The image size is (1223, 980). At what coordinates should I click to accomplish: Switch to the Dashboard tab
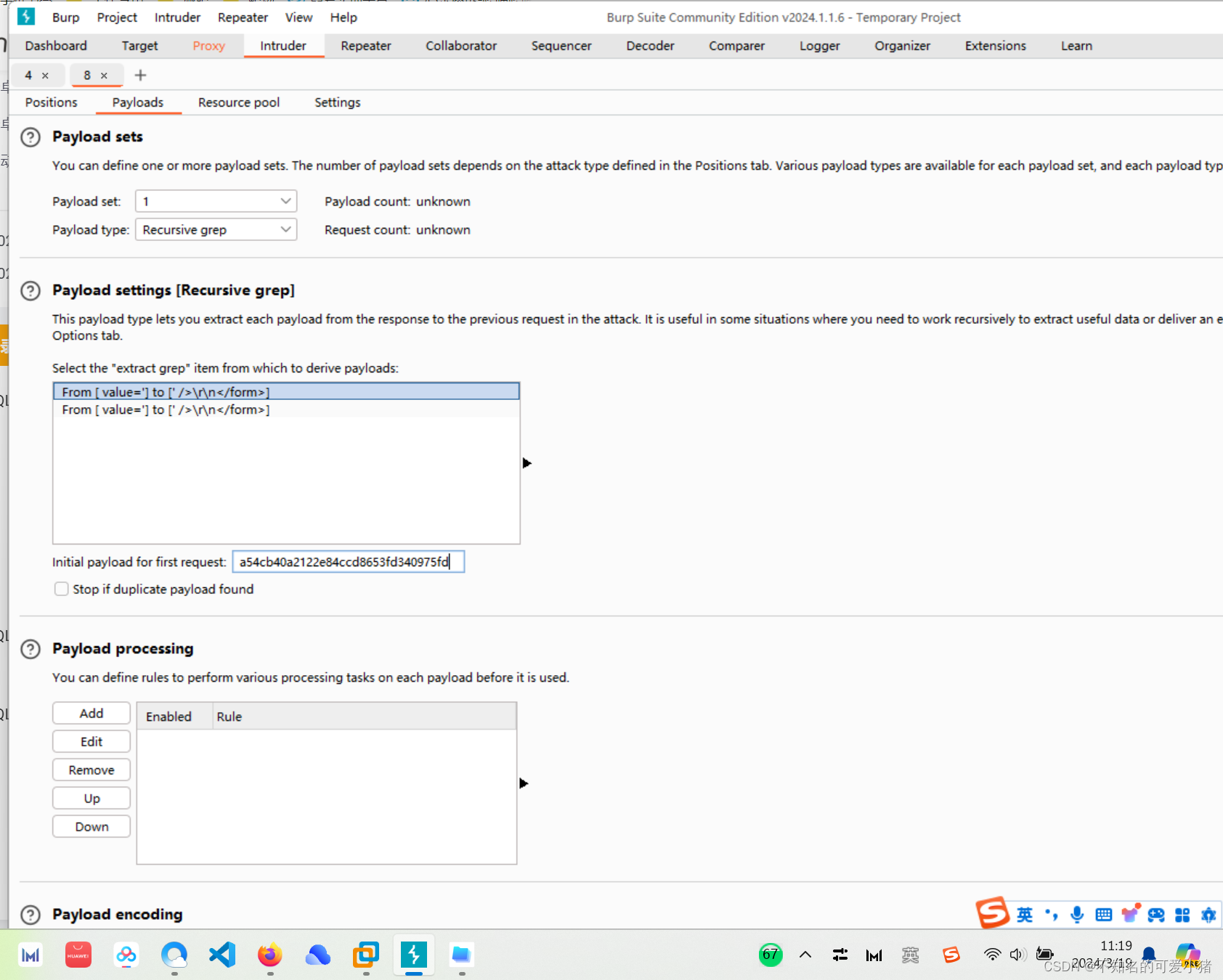tap(56, 46)
